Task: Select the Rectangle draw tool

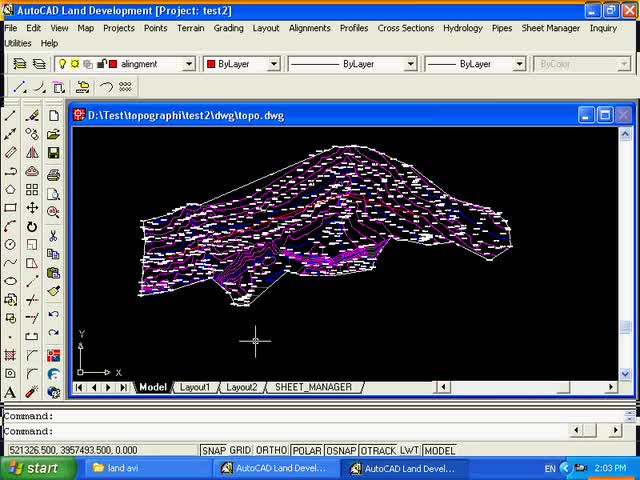Action: coord(10,208)
